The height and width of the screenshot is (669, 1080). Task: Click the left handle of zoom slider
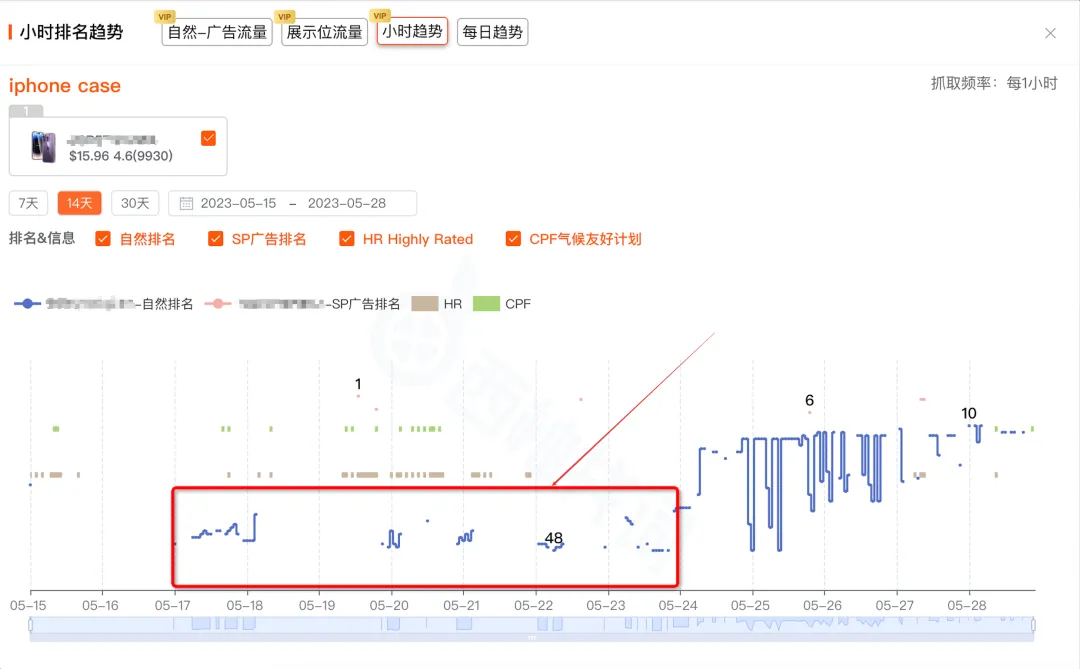coord(30,625)
